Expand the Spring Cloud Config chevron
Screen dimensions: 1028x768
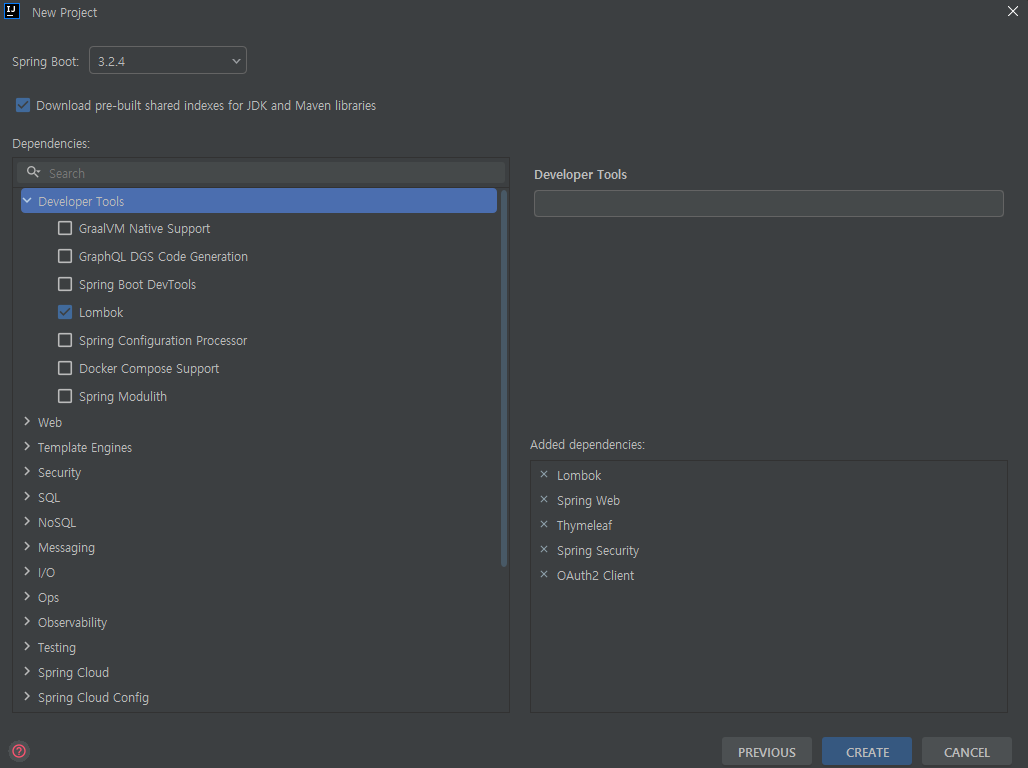(x=27, y=696)
